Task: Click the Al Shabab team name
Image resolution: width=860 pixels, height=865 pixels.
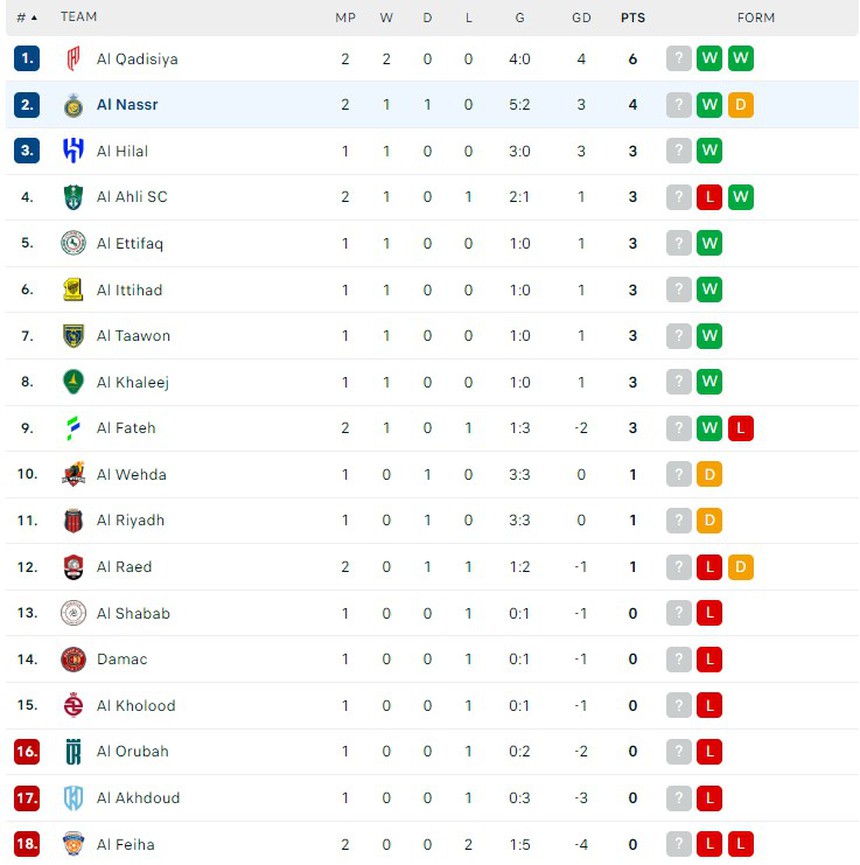Action: pos(133,613)
